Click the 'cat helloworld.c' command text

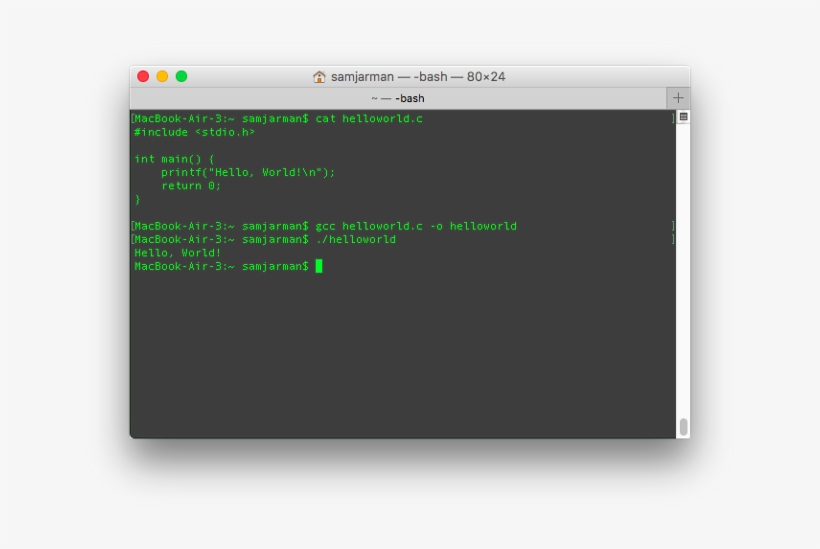[369, 119]
